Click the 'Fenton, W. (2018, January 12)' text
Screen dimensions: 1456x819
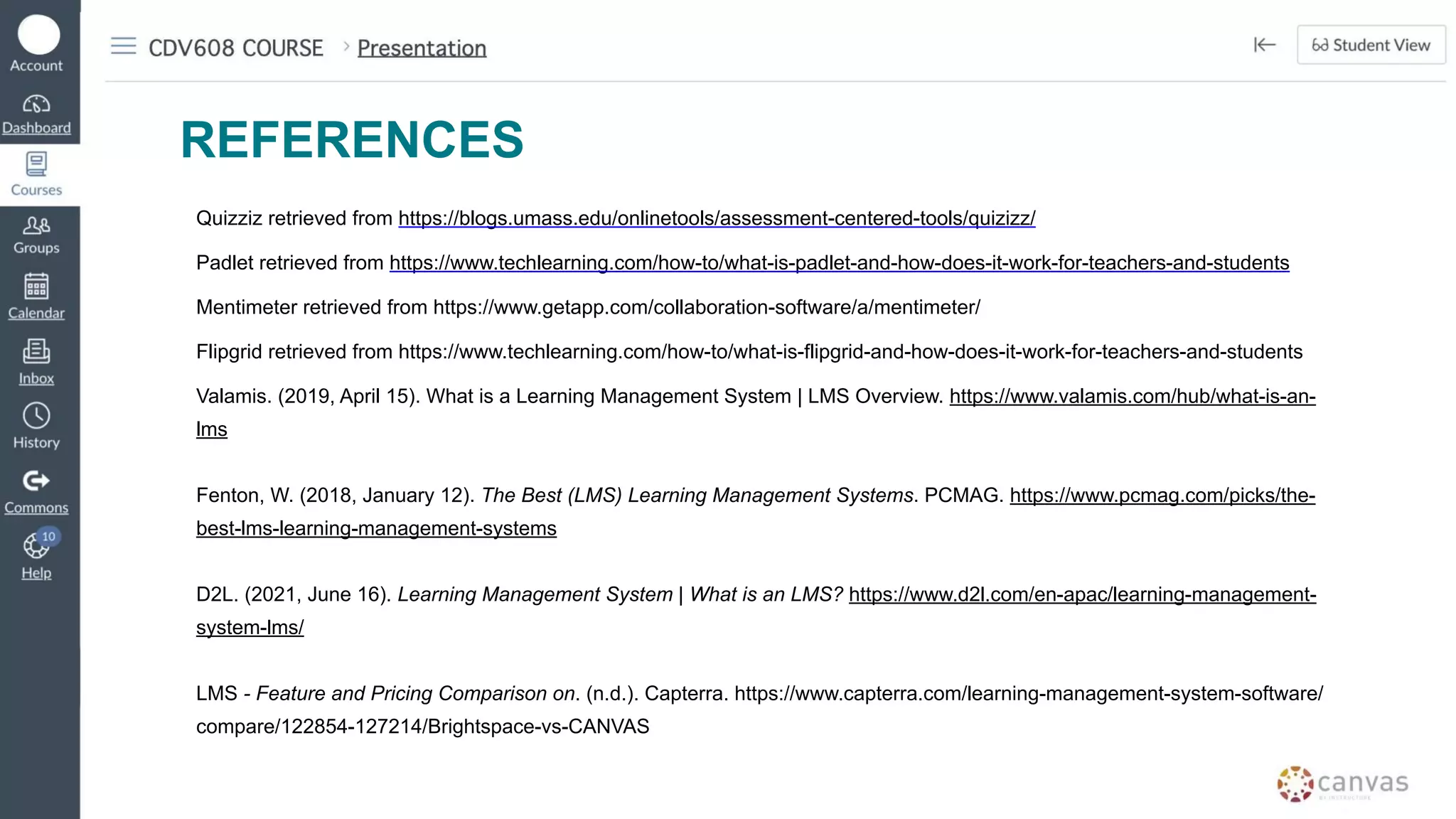coord(336,496)
